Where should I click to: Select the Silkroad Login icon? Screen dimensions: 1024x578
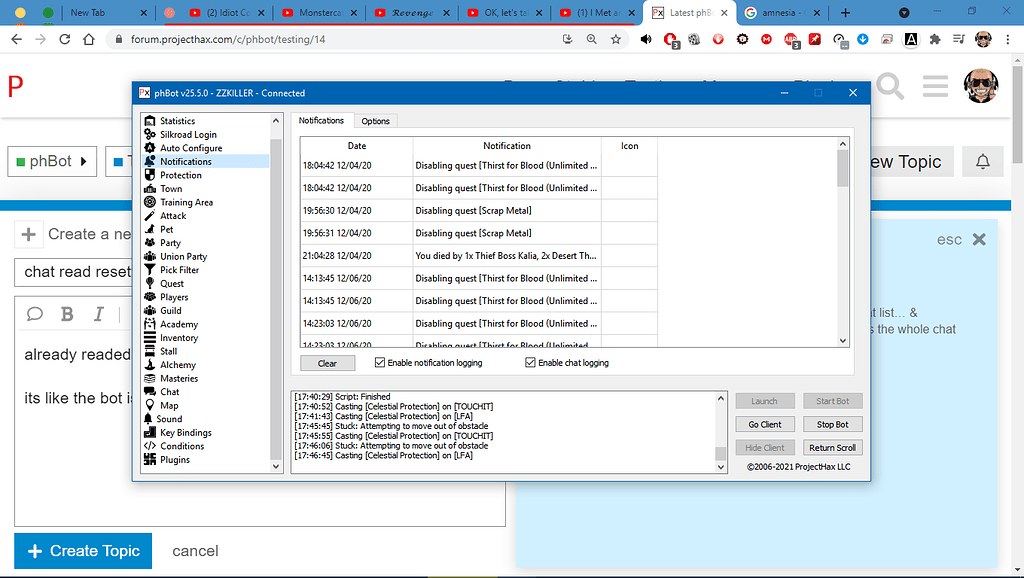click(x=150, y=134)
